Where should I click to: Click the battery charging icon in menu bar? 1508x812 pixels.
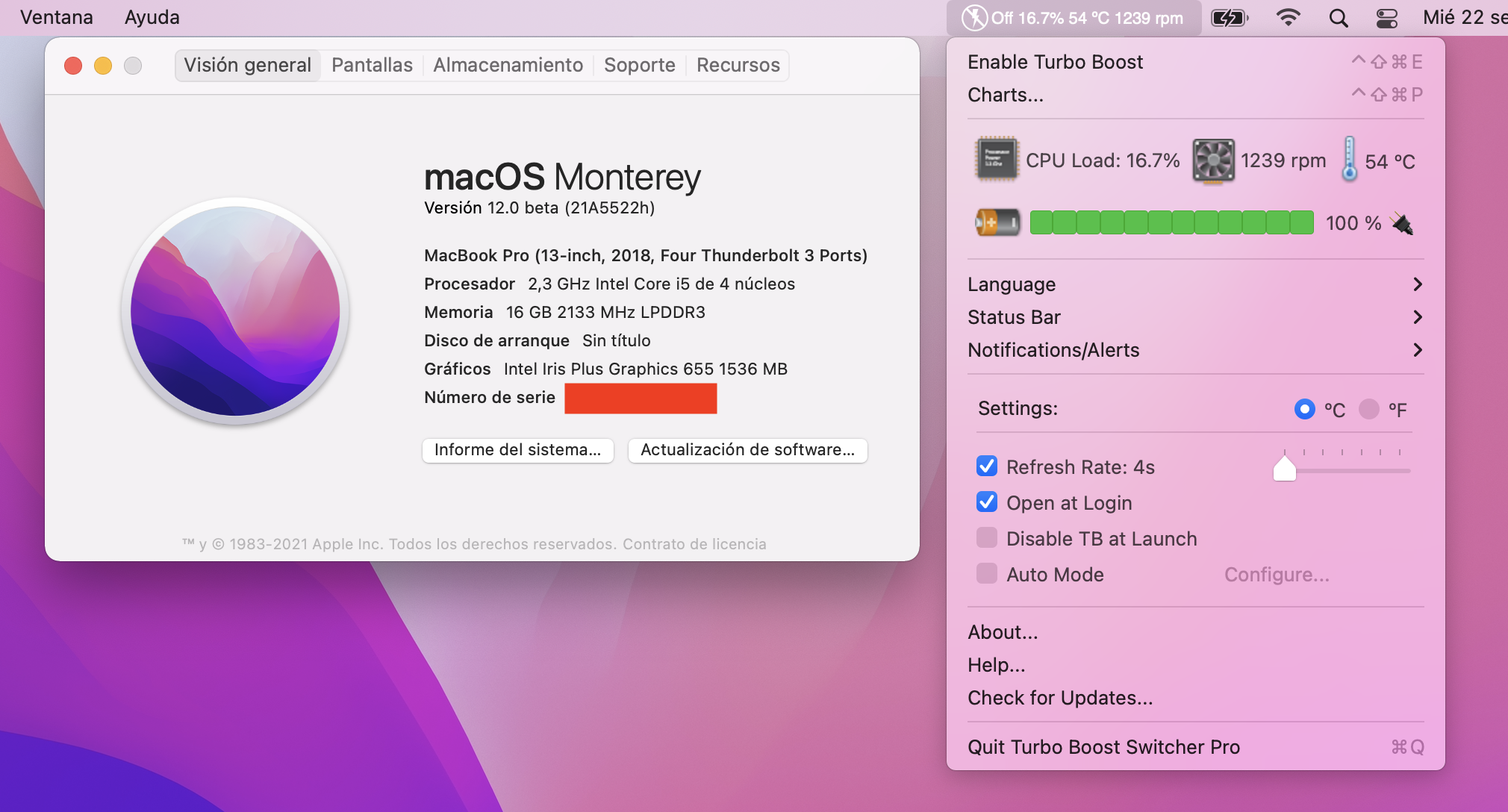(1229, 18)
